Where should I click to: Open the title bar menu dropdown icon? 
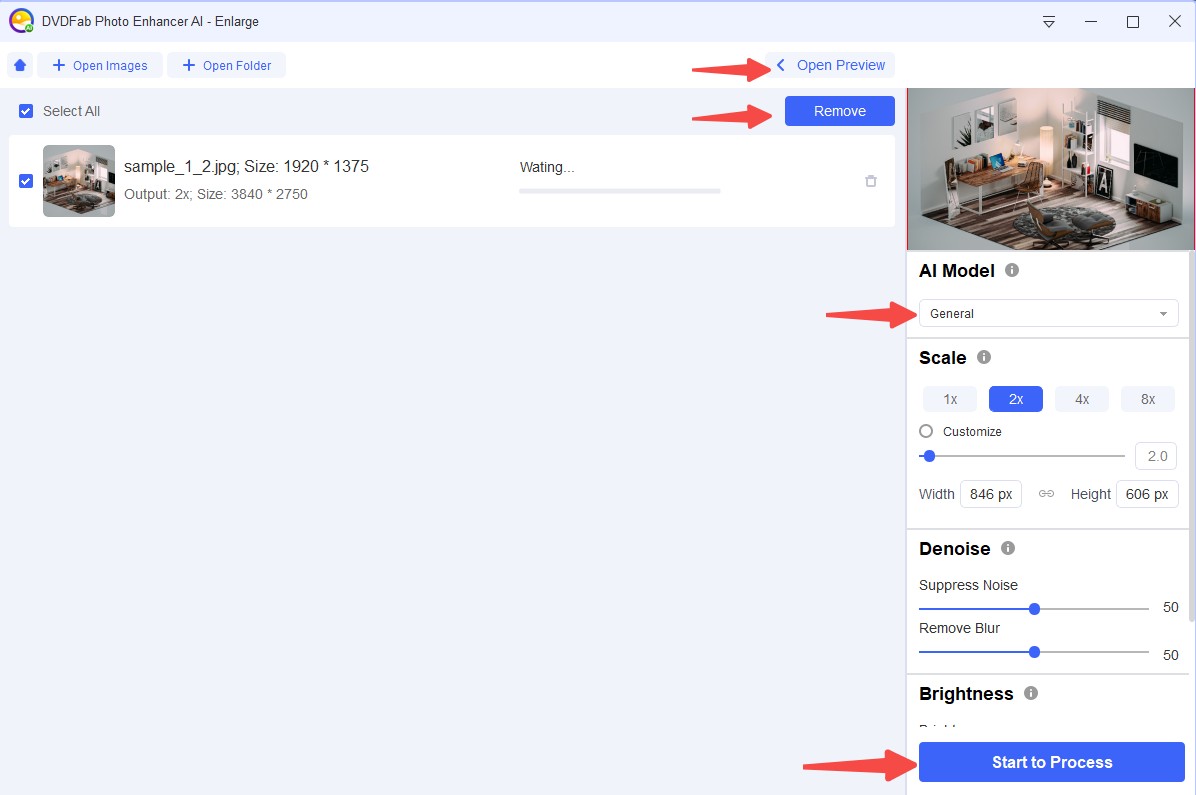[1049, 21]
